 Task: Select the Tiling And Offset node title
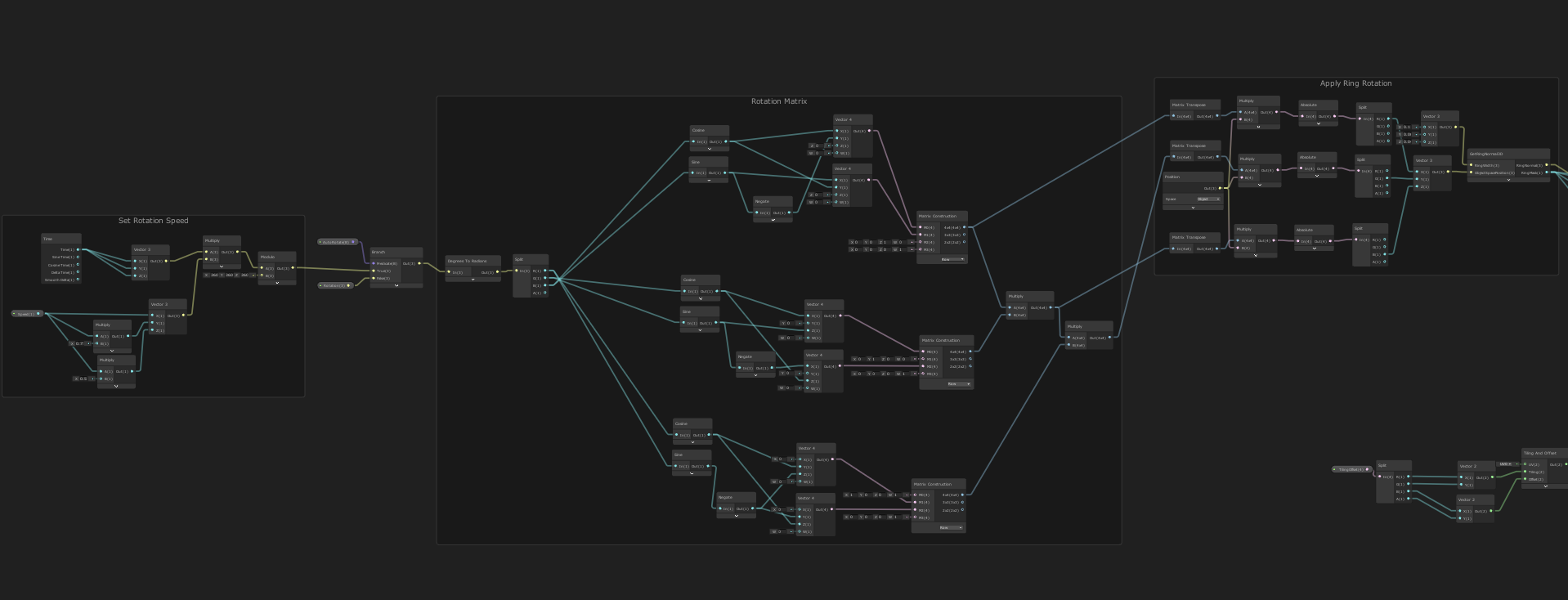click(x=1539, y=453)
